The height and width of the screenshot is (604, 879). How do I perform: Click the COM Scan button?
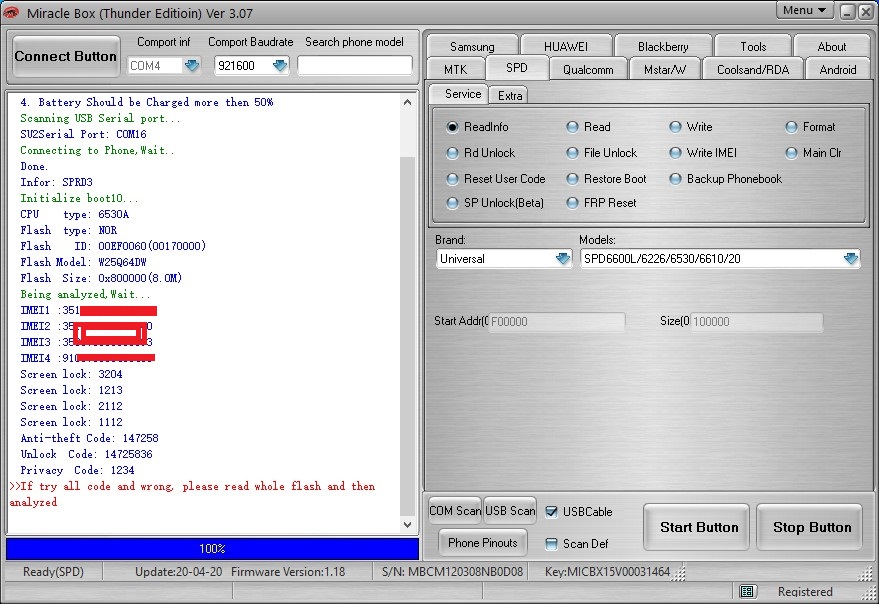pyautogui.click(x=455, y=511)
